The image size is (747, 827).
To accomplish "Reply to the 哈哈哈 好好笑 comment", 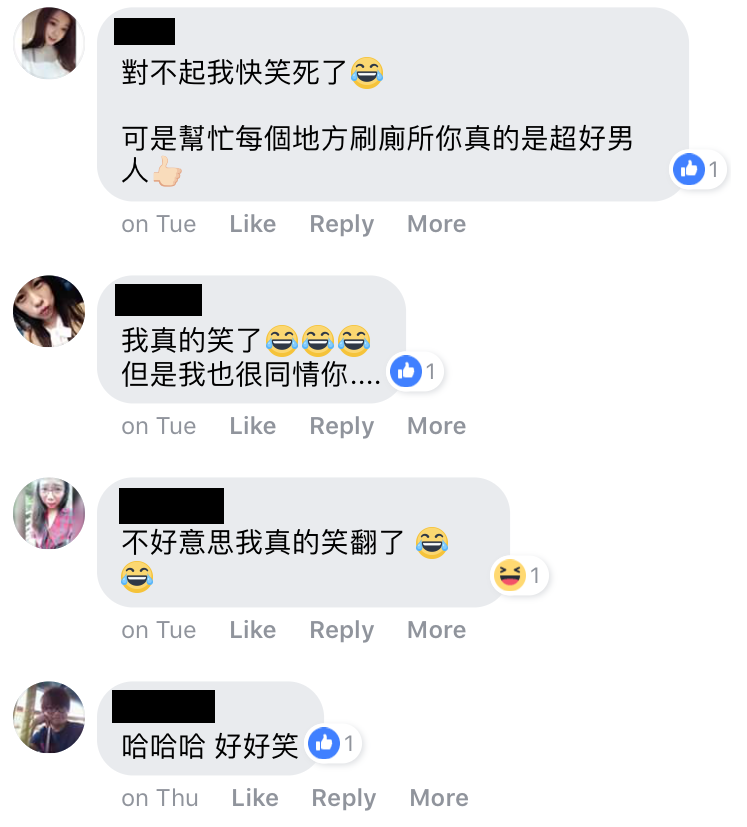I will [344, 799].
